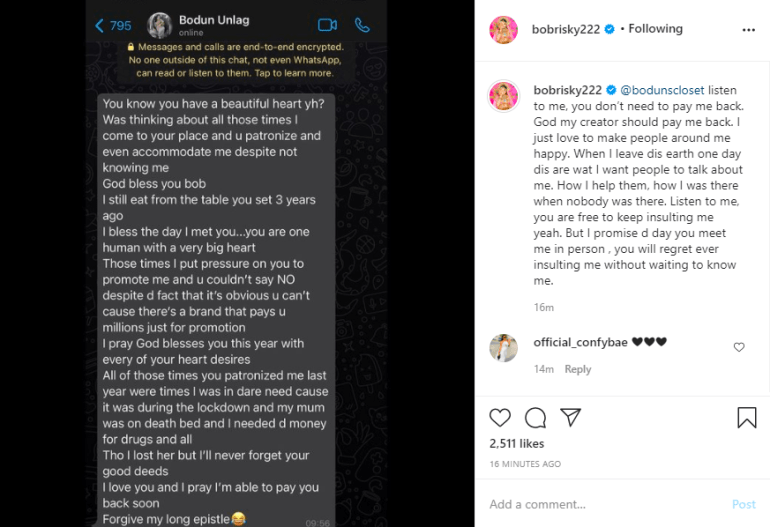770x527 pixels.
Task: Open bobrisky222 profile picture in the header
Action: 503,30
